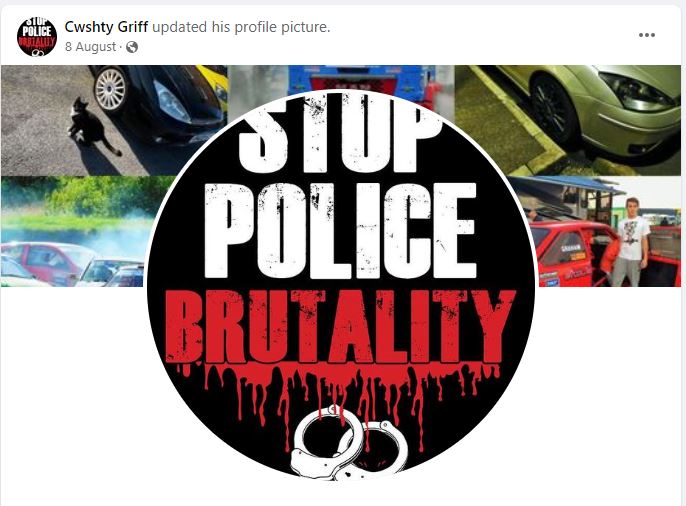Viewport: 686px width, 506px height.
Task: Click the "updated his profile picture" text
Action: pyautogui.click(x=241, y=27)
